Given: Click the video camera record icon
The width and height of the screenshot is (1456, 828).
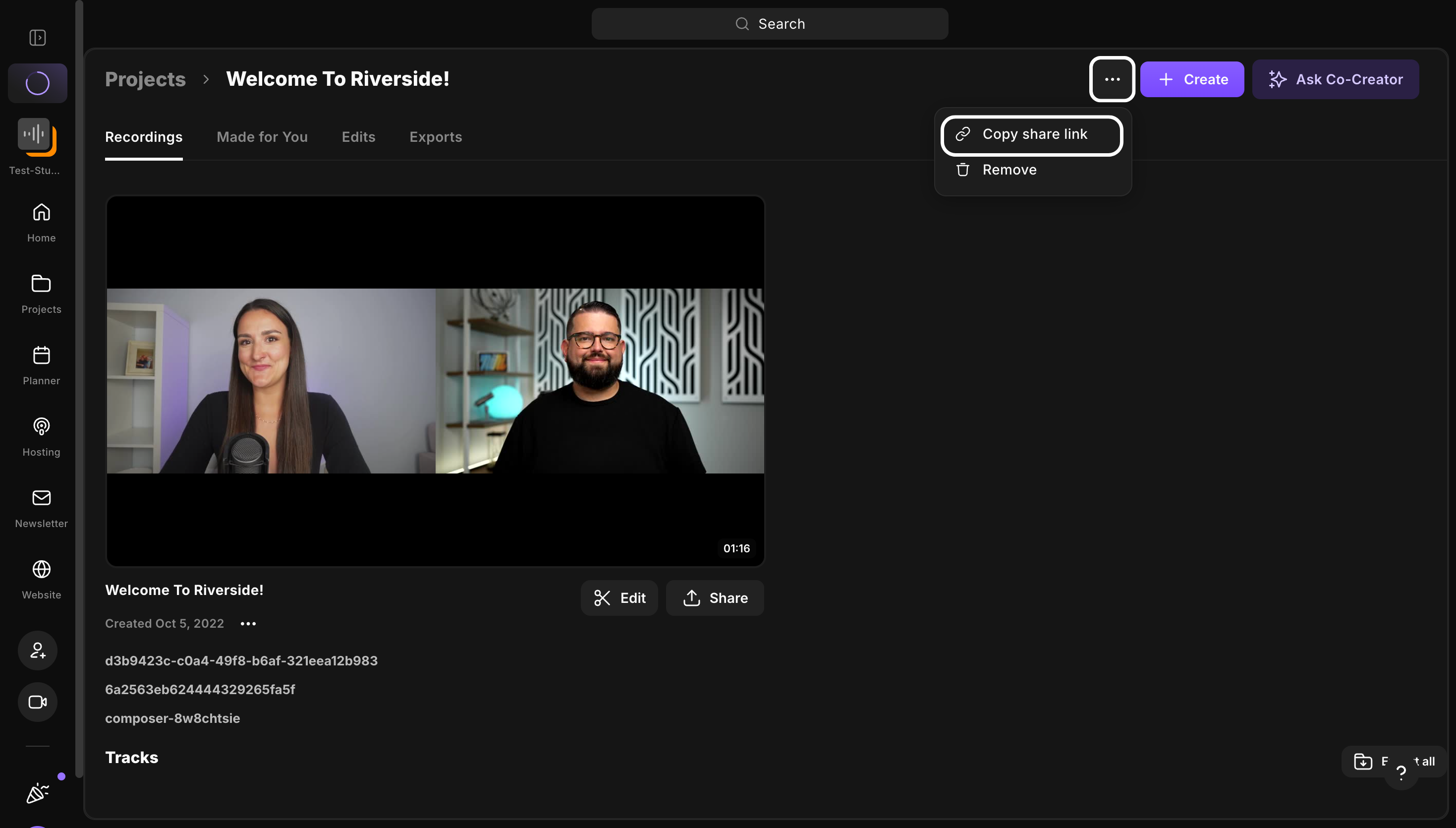Looking at the screenshot, I should coord(38,702).
